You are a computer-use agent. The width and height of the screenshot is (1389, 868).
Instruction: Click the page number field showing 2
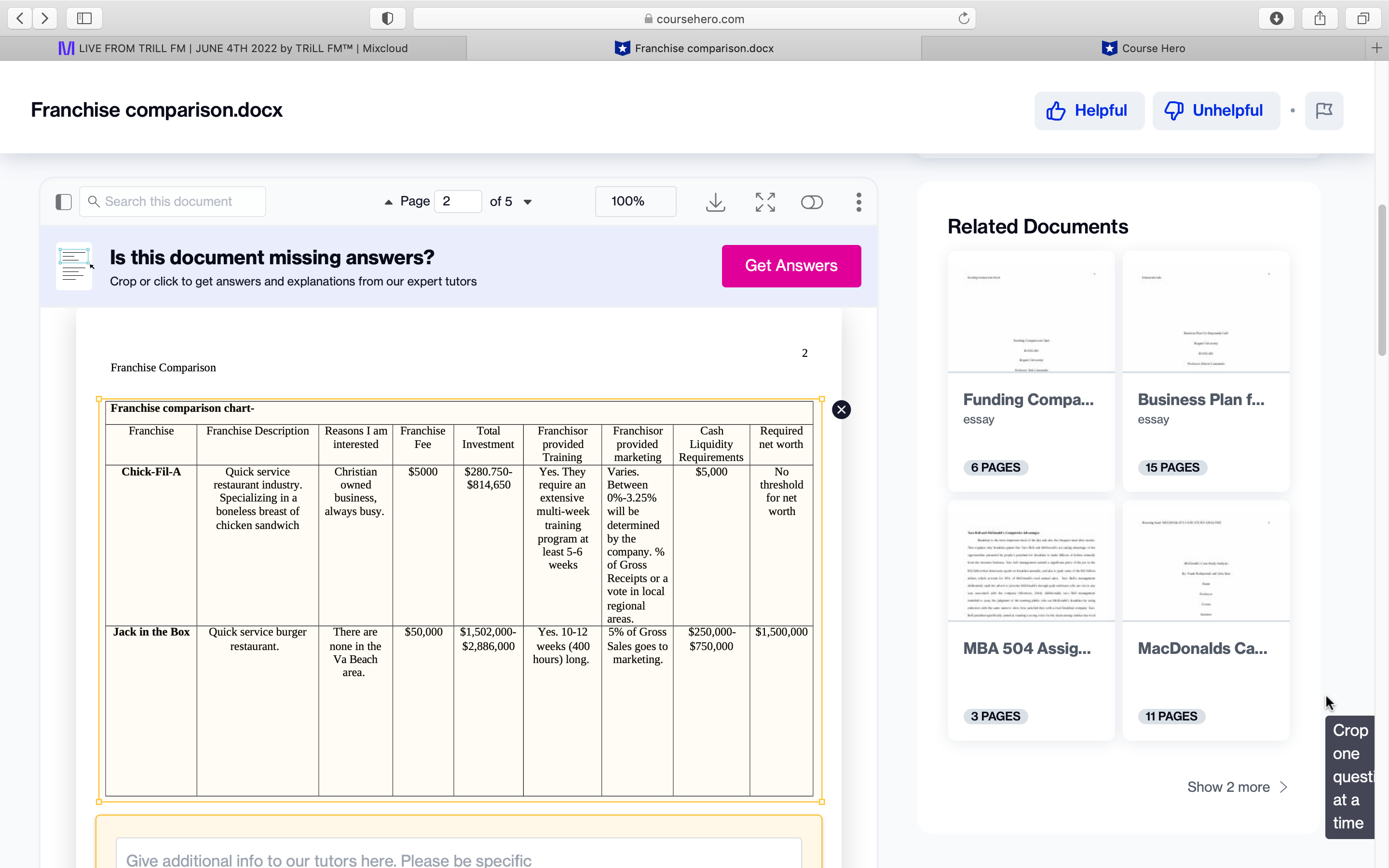[x=457, y=202]
